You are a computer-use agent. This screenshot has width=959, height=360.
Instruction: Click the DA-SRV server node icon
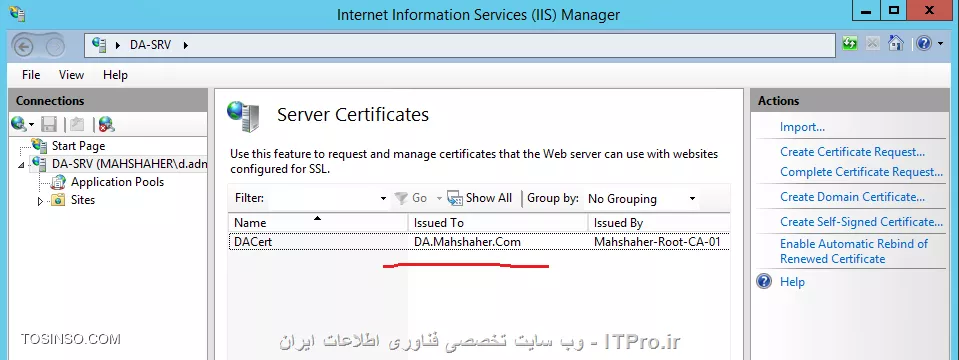coord(40,163)
